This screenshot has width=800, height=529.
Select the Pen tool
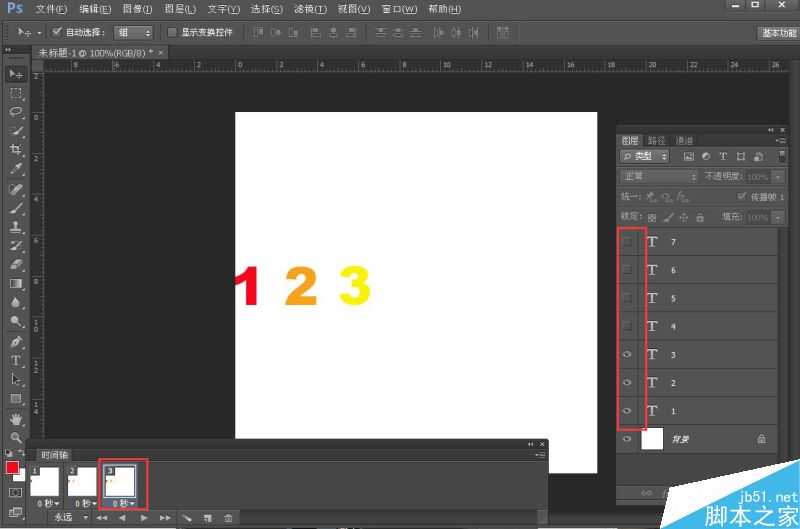(x=16, y=341)
